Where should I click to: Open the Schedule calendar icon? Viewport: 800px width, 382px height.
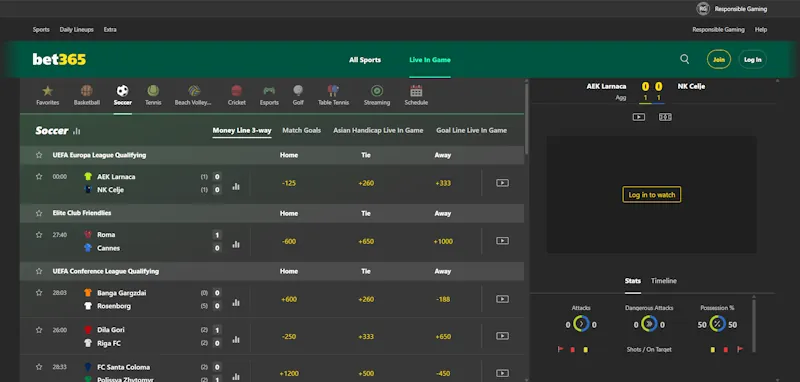coord(416,91)
